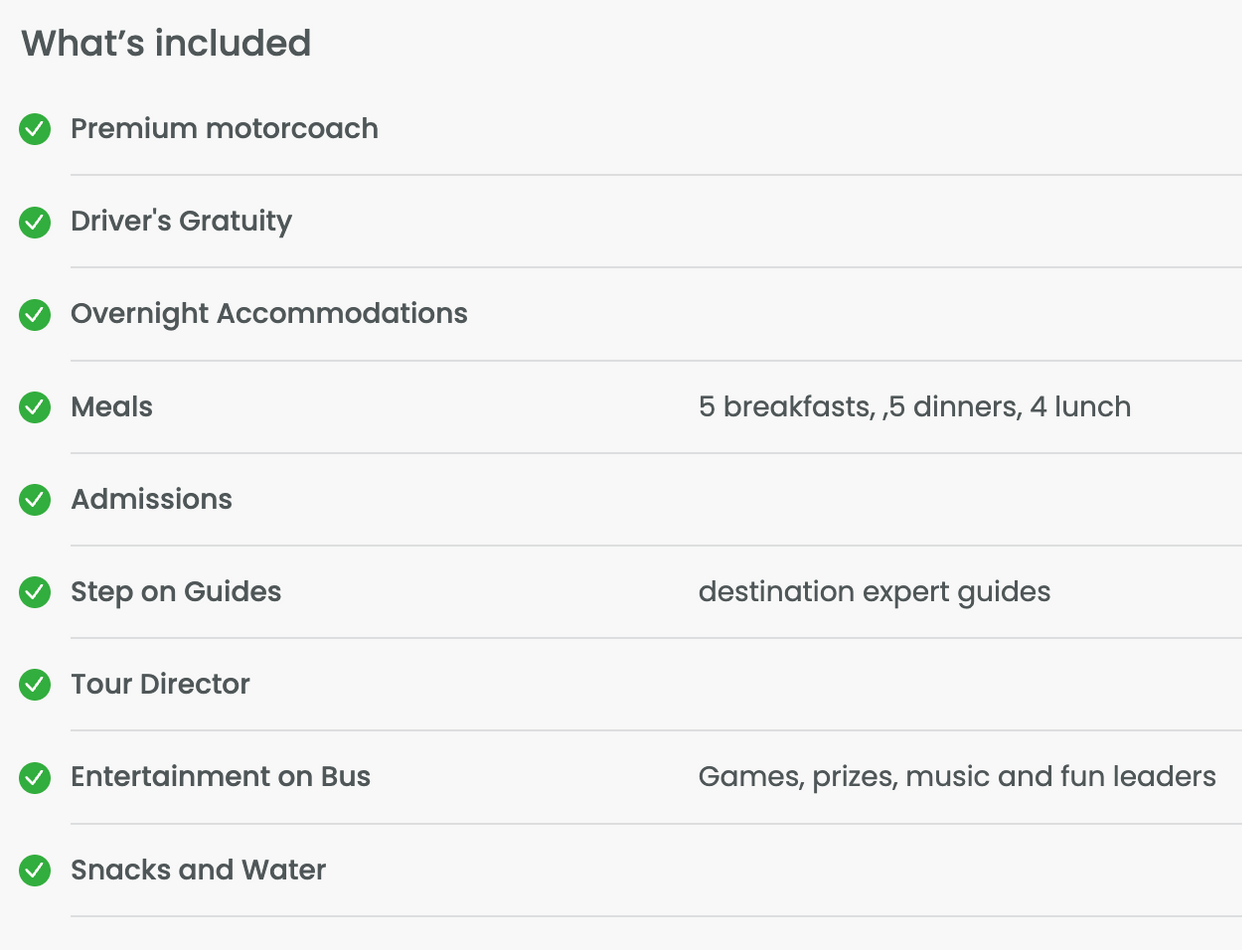Click the Snacks and Water label
This screenshot has width=1242, height=950.
tap(198, 870)
